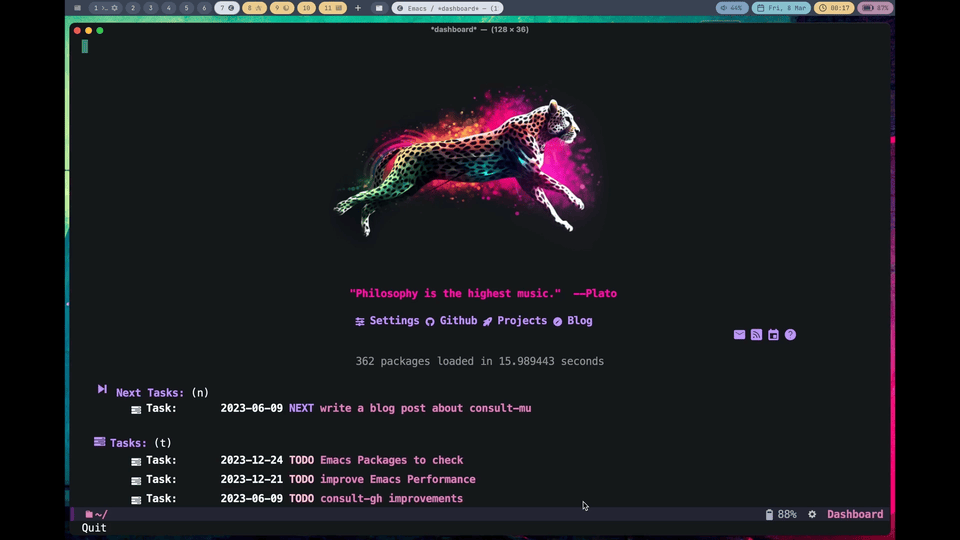Click icon beside improve Emacs Performance task
This screenshot has height=540, width=960.
pyautogui.click(x=136, y=481)
